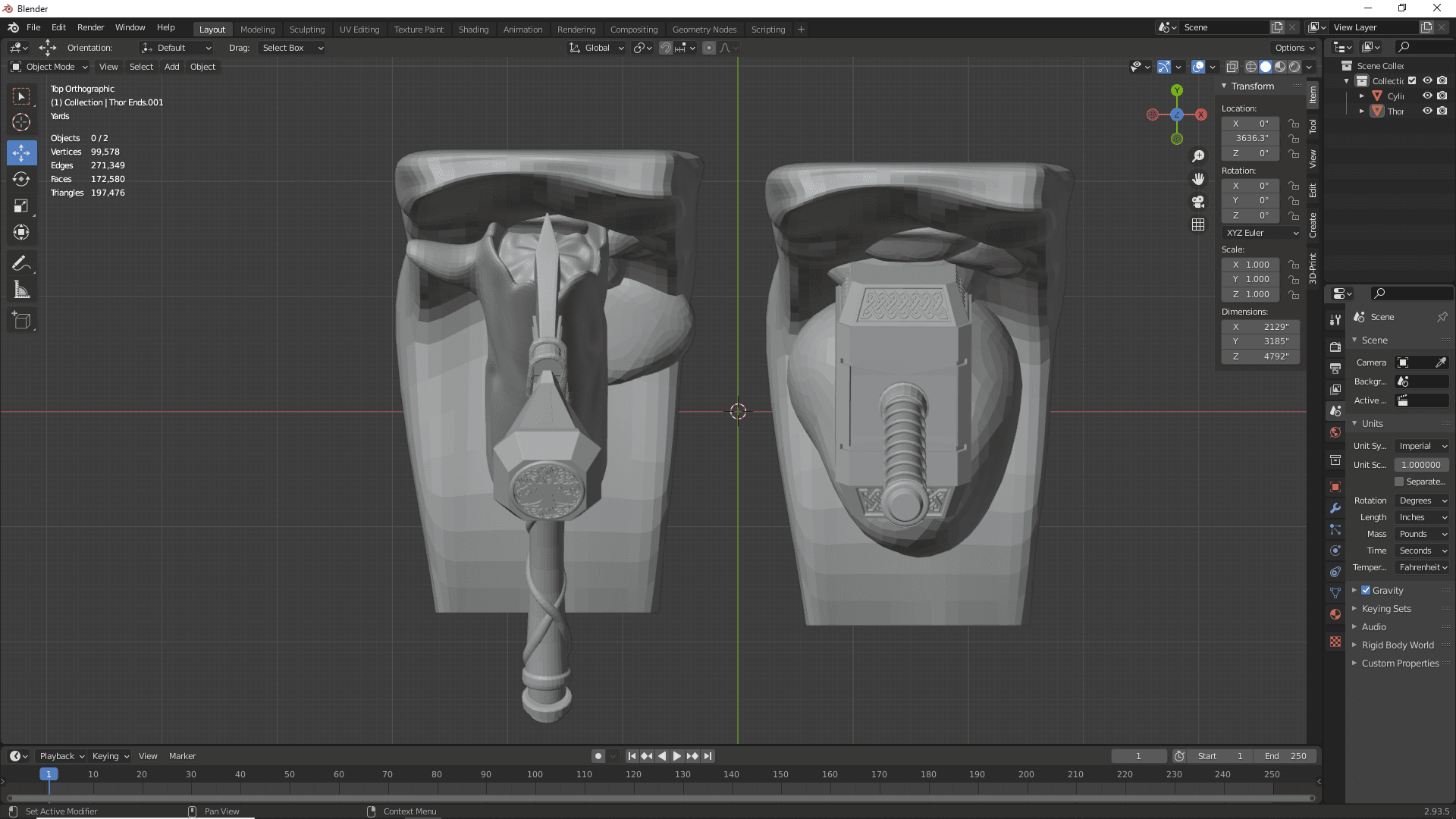Open the File menu
1456x819 pixels.
[x=33, y=27]
